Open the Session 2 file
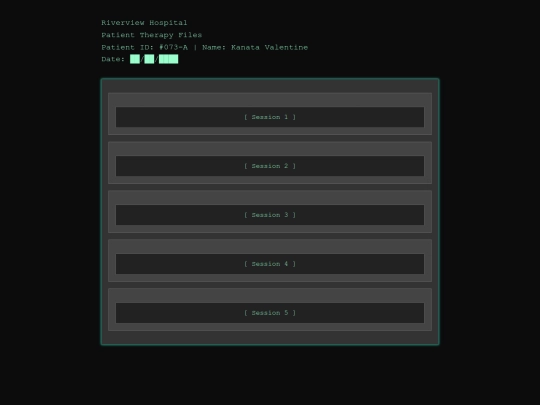Screen dimensions: 540x405 click(x=270, y=166)
